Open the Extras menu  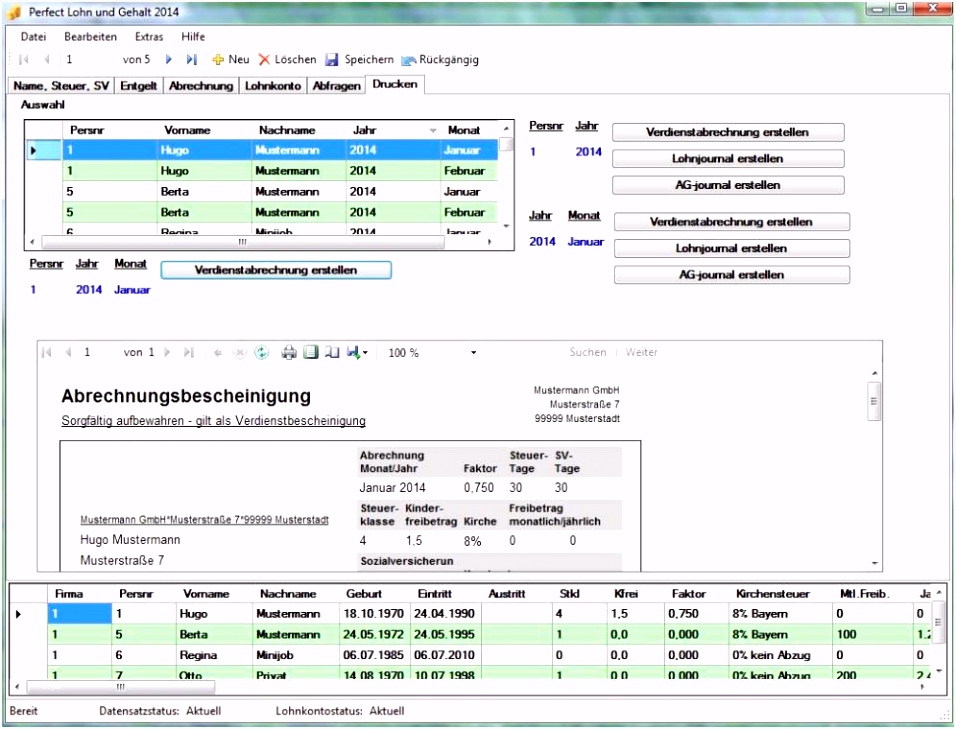pos(149,37)
